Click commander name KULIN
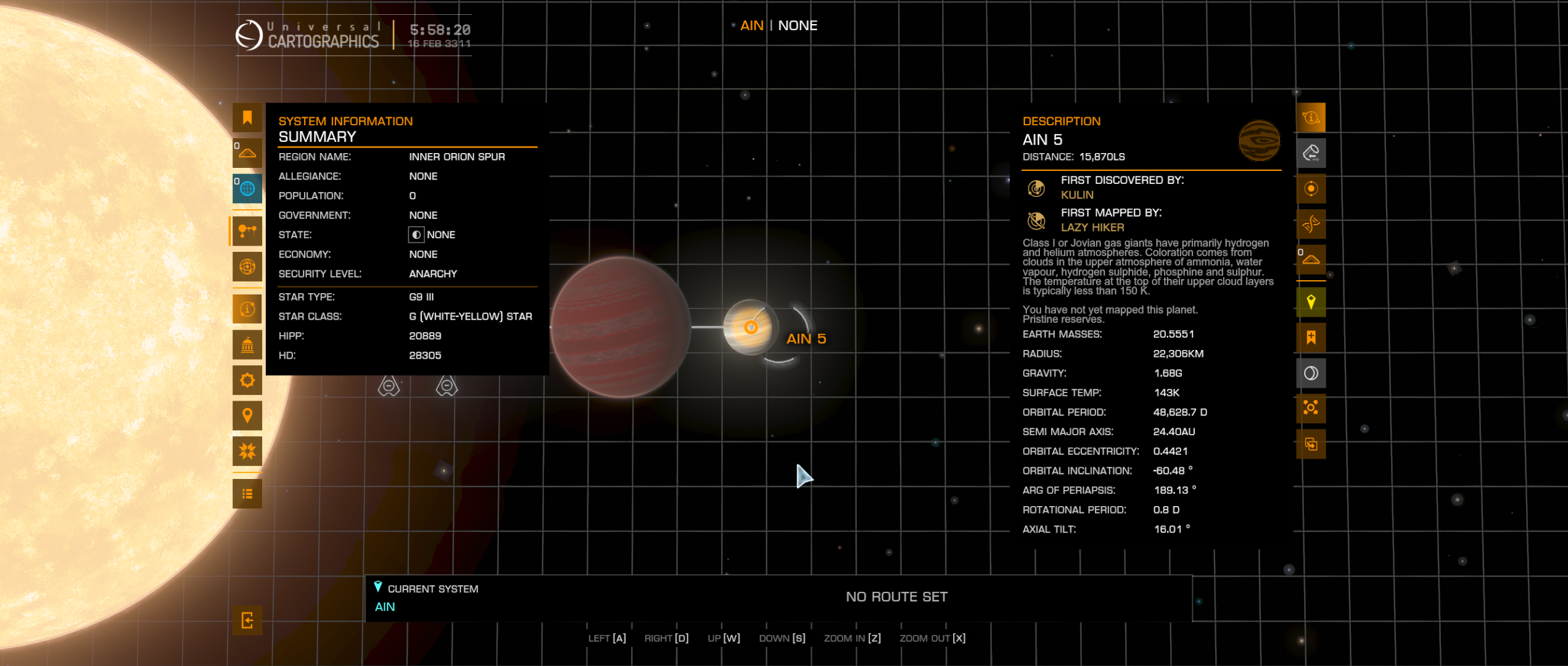 [1077, 195]
